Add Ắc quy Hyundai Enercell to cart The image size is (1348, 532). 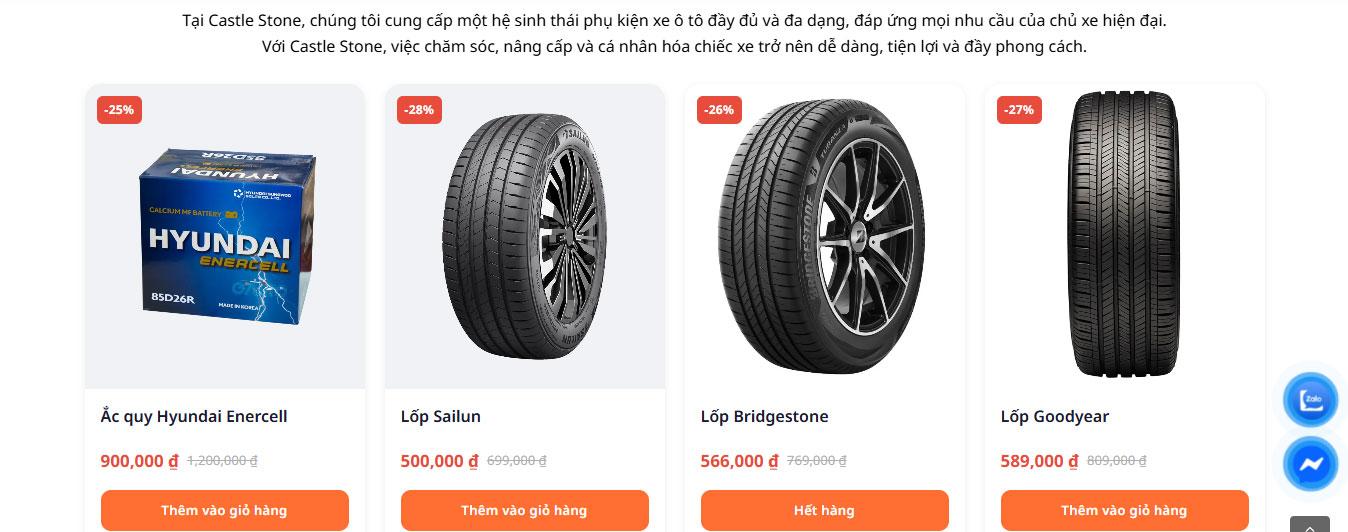coord(224,510)
